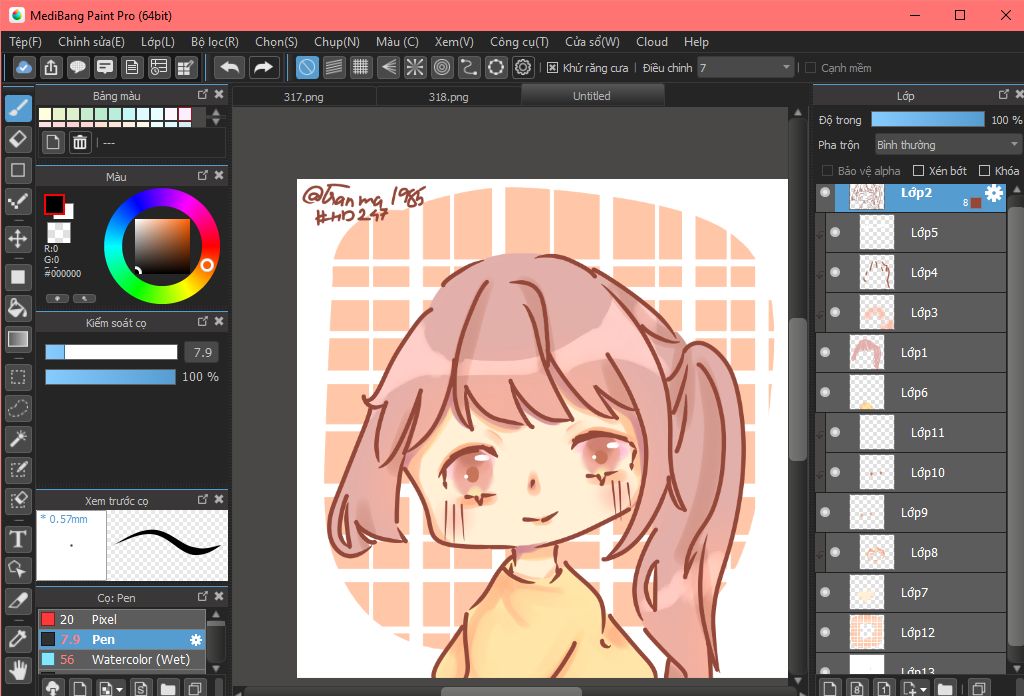Viewport: 1024px width, 696px height.
Task: Adjust the brush opacity slider
Action: (x=110, y=377)
